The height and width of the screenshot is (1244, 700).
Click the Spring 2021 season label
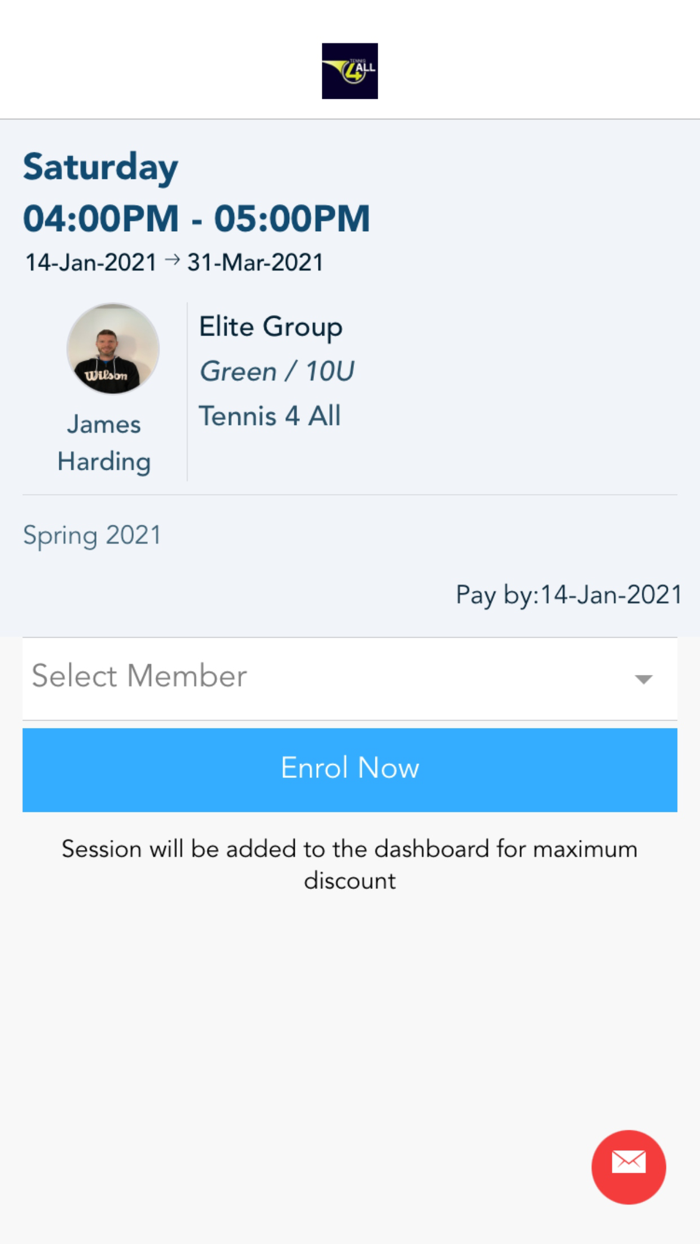point(92,535)
